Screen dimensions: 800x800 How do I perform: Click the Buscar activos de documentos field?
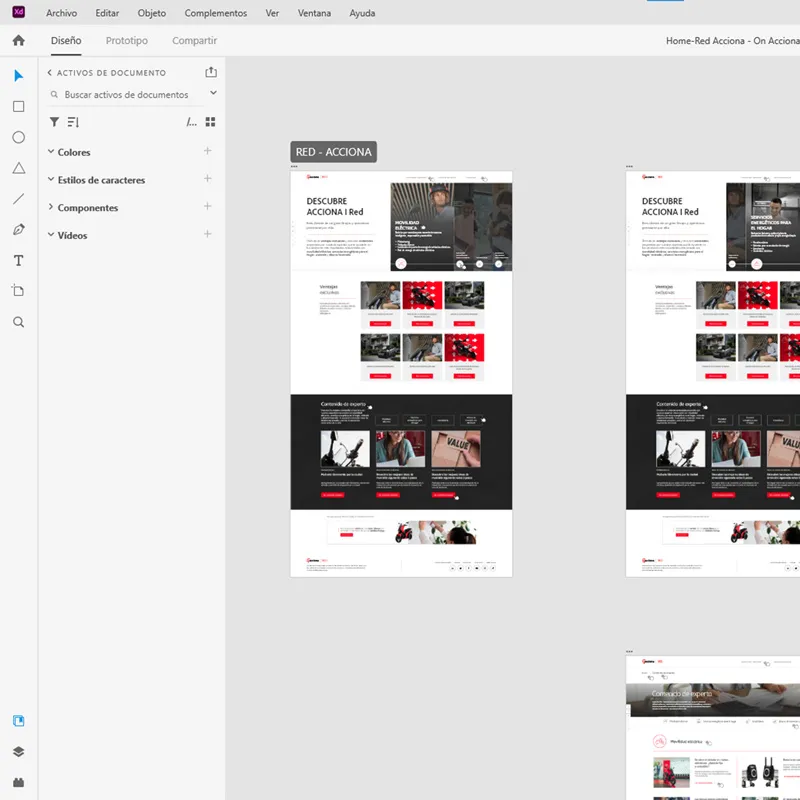tap(126, 94)
